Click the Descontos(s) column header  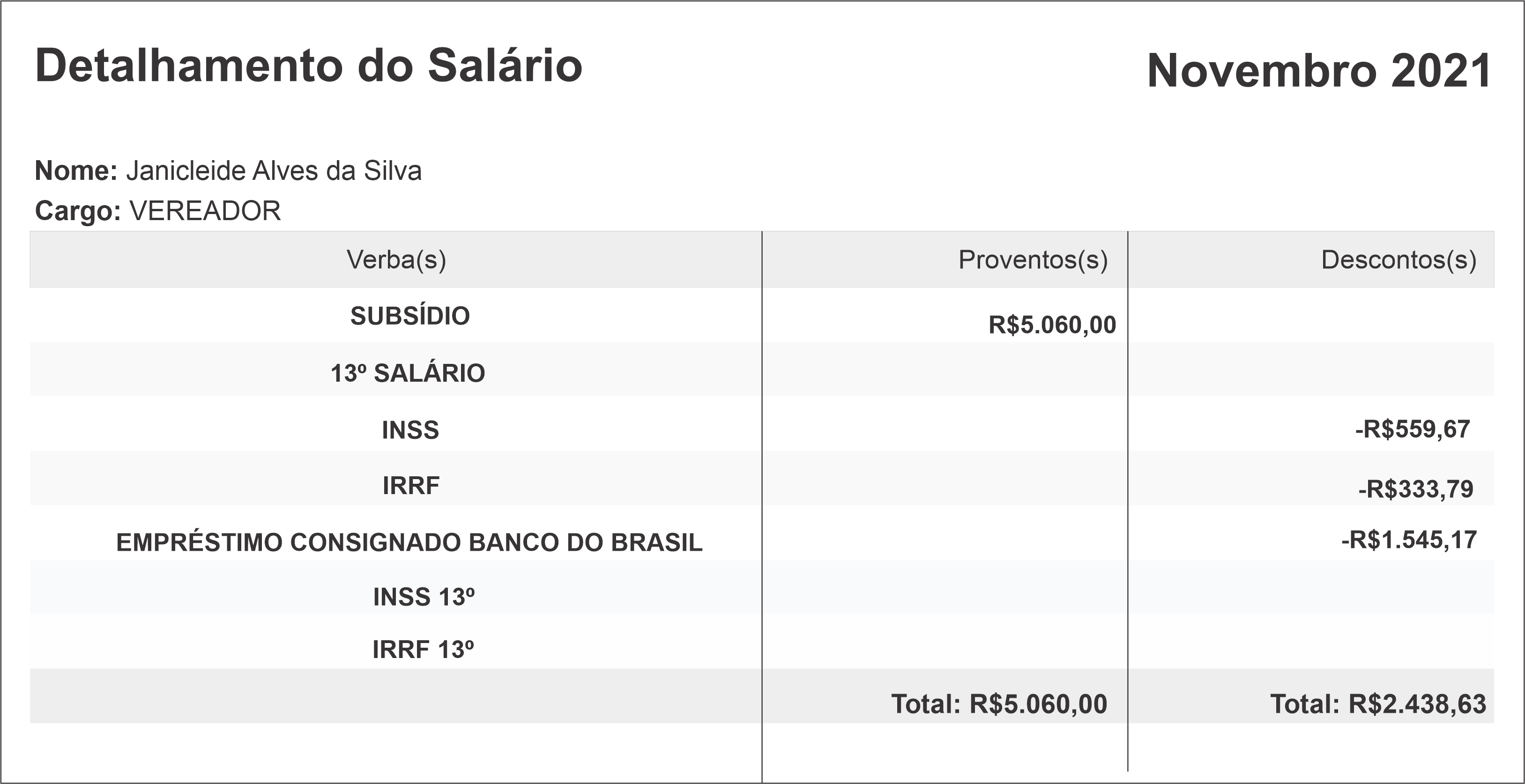click(x=1399, y=260)
